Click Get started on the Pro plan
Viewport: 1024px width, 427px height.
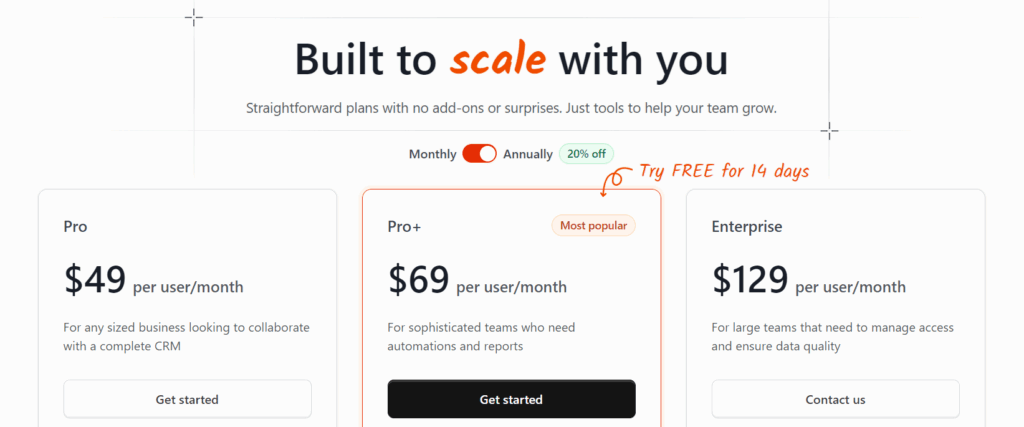pos(187,399)
